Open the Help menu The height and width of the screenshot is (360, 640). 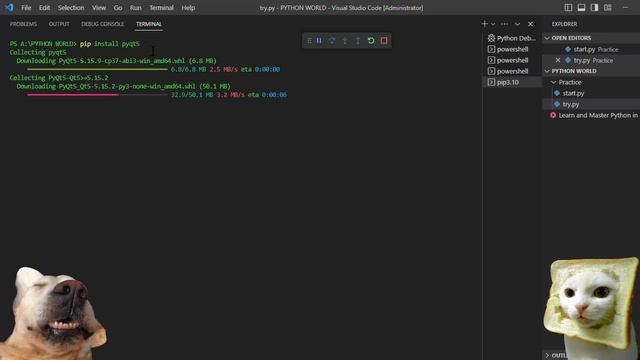pos(188,8)
